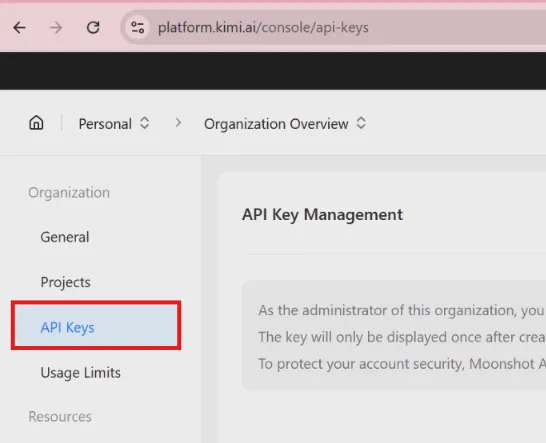
Task: Click the browser back arrow
Action: pyautogui.click(x=20, y=28)
